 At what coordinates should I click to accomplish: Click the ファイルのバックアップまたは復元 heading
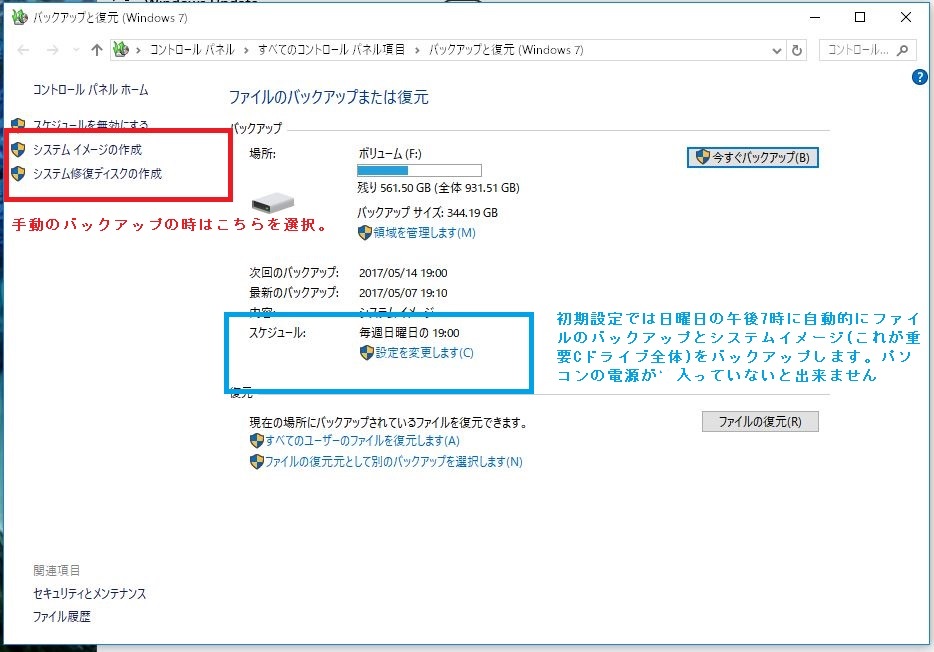[x=329, y=97]
